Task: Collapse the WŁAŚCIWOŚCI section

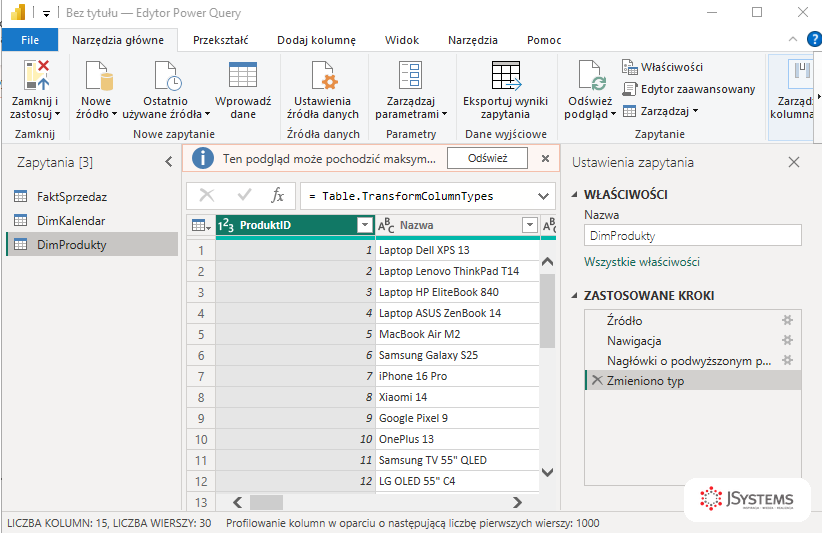Action: pyautogui.click(x=575, y=194)
